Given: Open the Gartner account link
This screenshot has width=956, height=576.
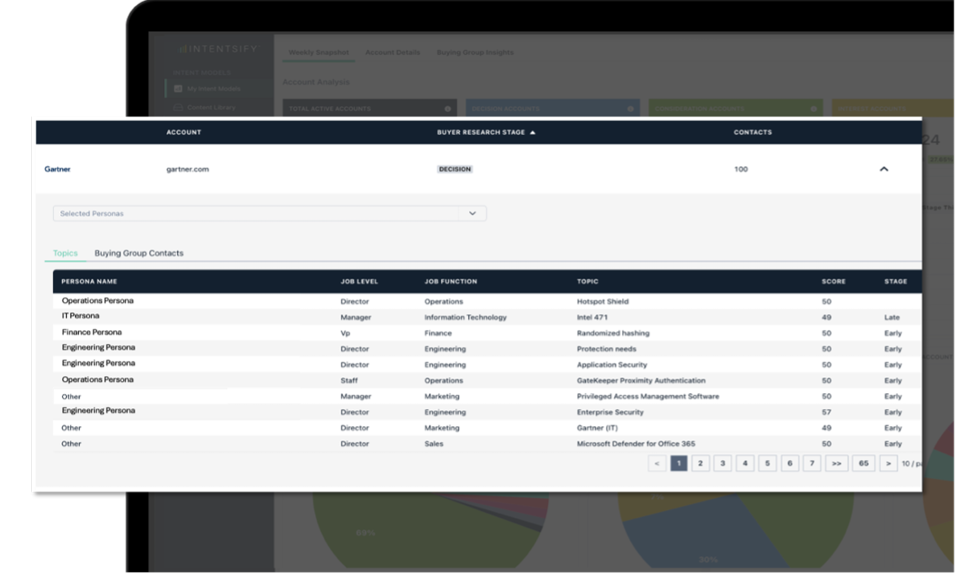Looking at the screenshot, I should tap(58, 169).
